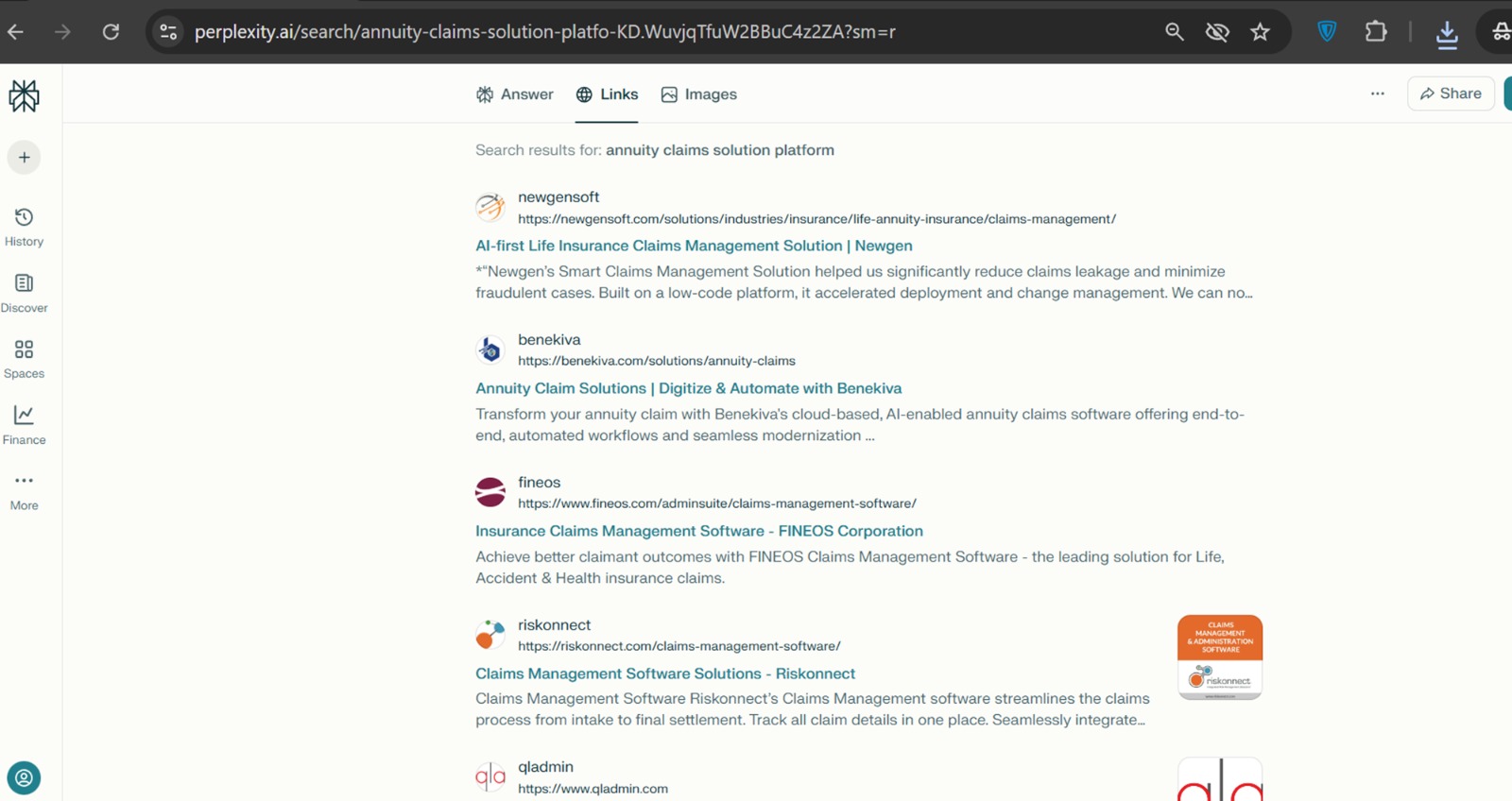
Task: Open the browser extensions puzzle icon
Action: 1376,32
